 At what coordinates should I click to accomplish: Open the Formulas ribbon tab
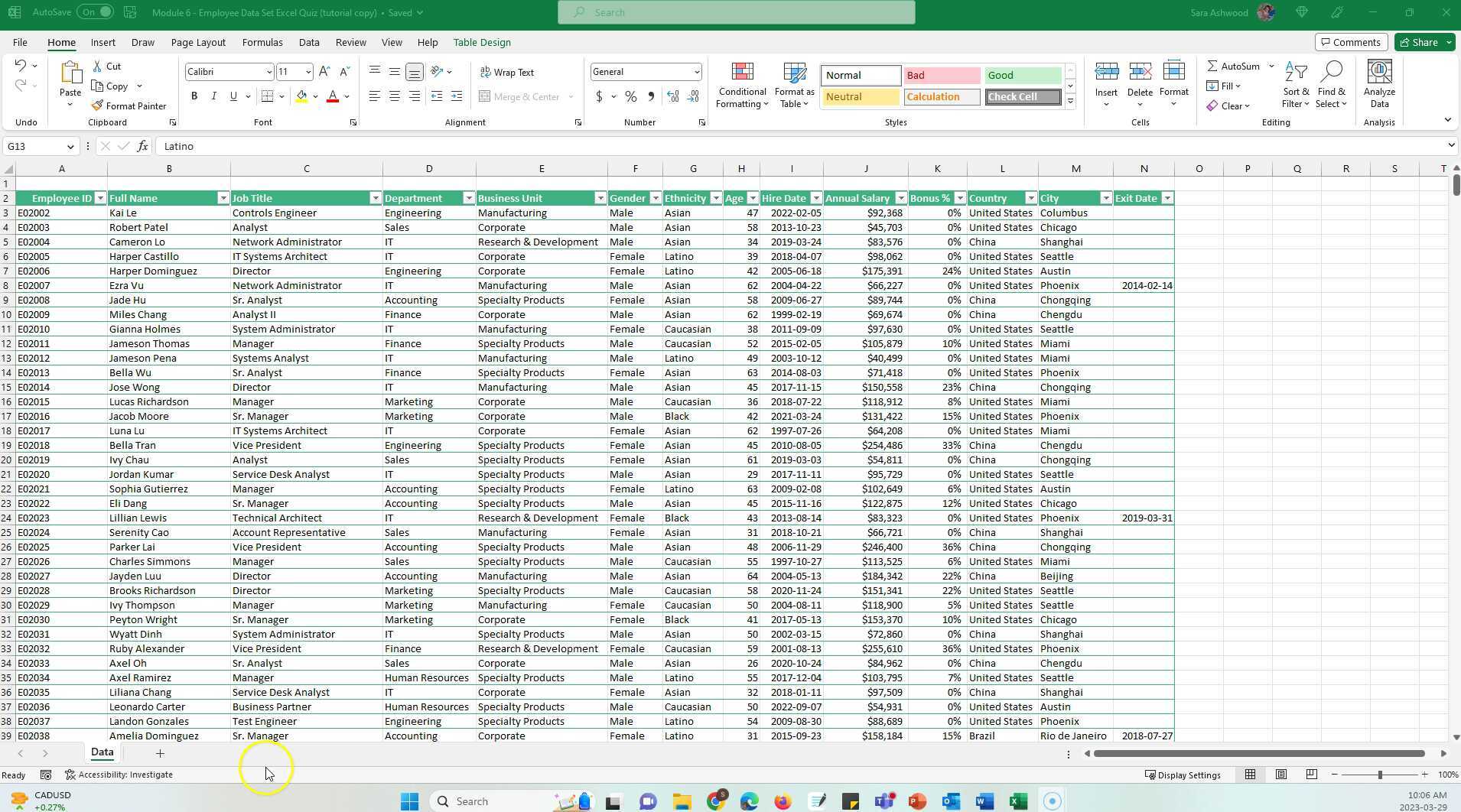click(262, 42)
